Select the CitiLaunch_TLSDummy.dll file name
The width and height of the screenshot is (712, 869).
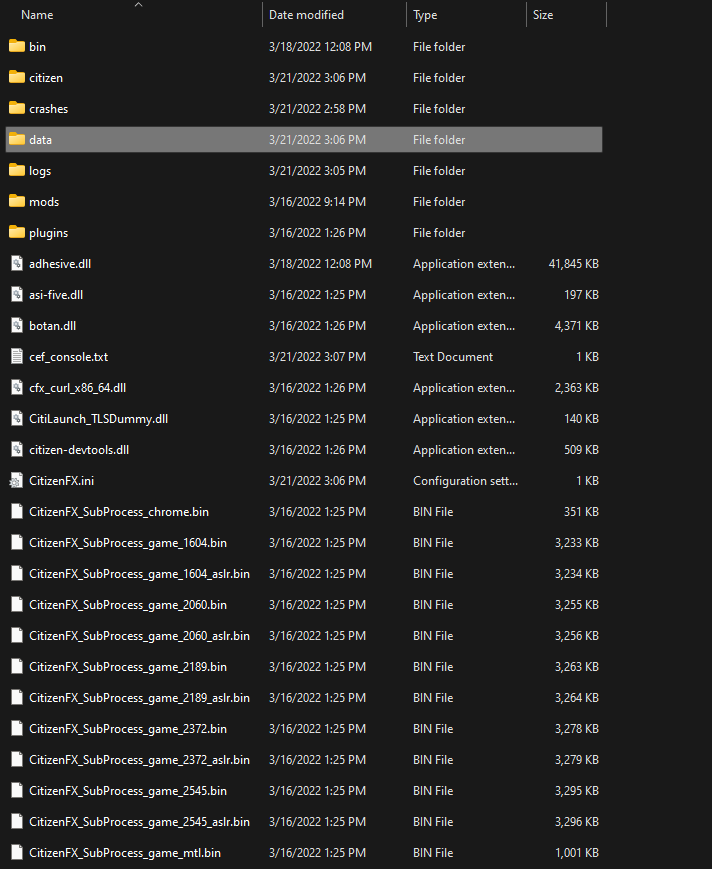(99, 419)
